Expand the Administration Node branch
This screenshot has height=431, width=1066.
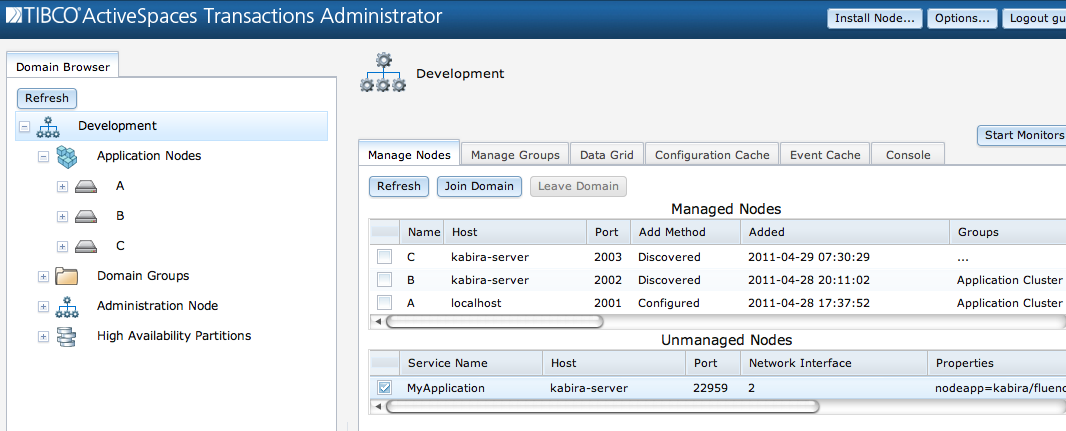(x=44, y=306)
